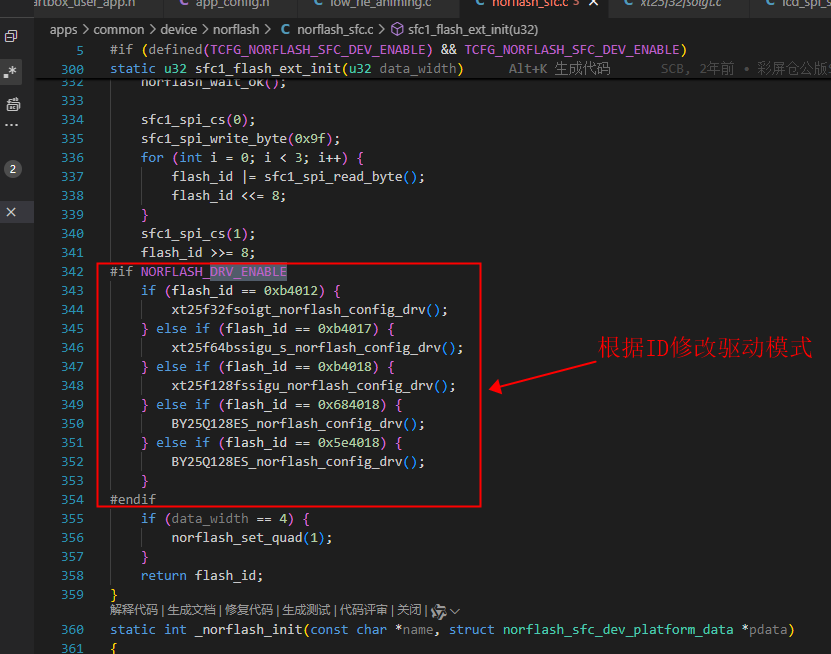
Task: Switch to the xt25f32fsoigt.c tab
Action: tap(674, 4)
